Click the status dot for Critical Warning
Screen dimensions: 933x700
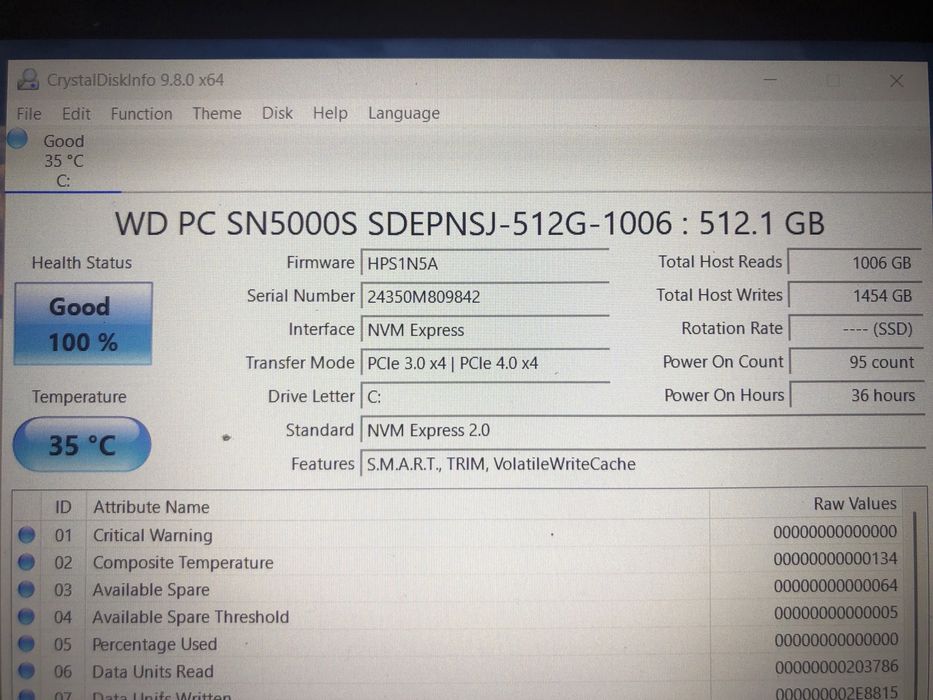(26, 535)
